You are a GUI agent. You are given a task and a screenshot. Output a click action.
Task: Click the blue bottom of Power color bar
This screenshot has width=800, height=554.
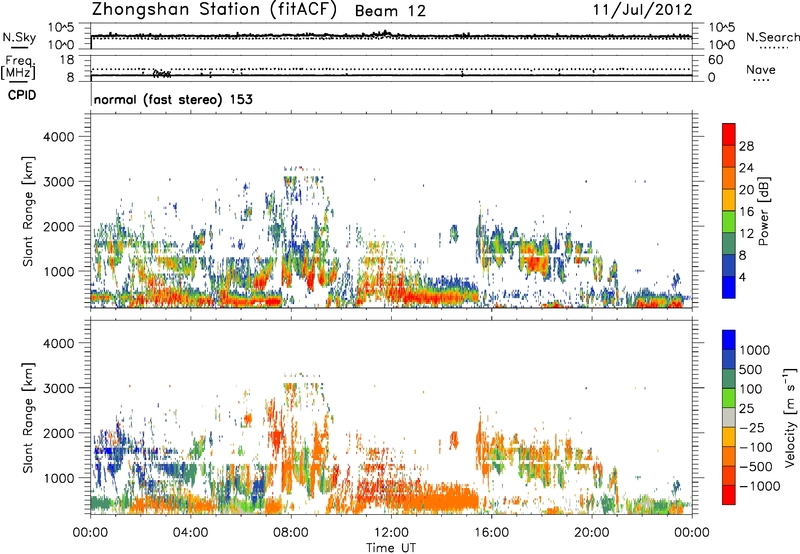point(729,287)
